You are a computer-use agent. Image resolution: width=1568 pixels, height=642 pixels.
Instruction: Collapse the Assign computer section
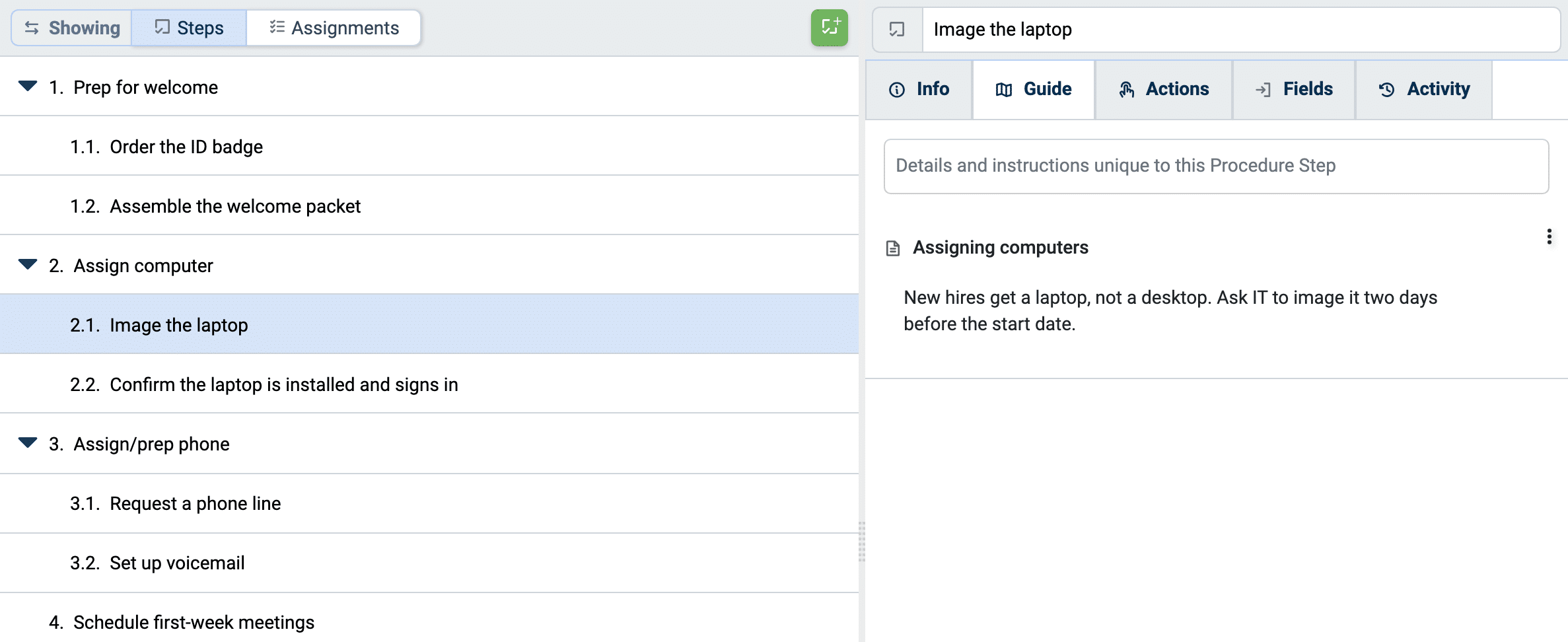(28, 264)
